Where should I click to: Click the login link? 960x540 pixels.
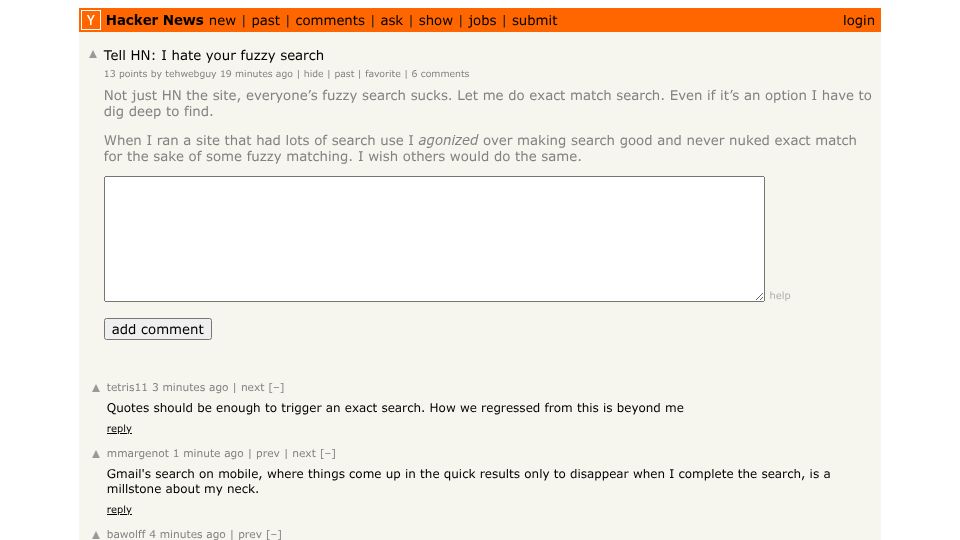[x=858, y=20]
